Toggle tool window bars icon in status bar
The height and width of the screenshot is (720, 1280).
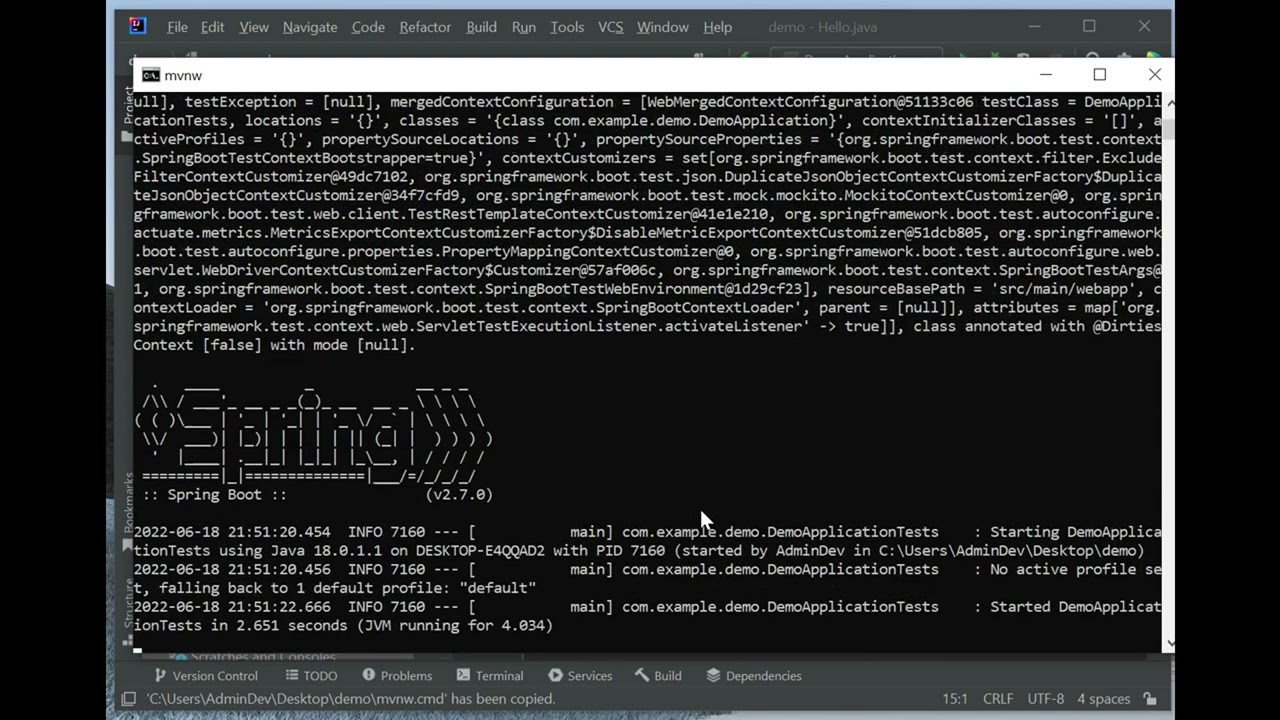128,699
